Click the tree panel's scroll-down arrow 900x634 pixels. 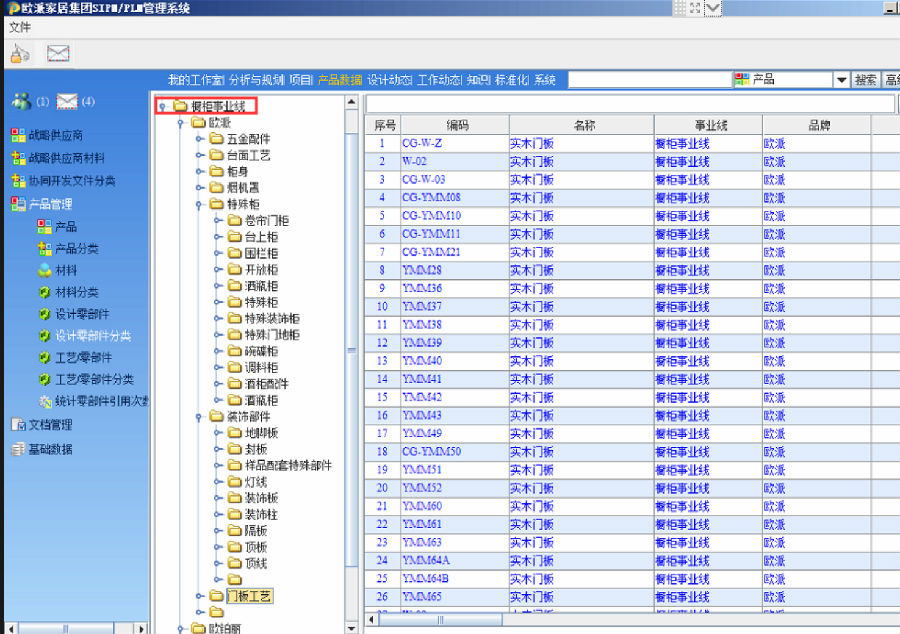pyautogui.click(x=351, y=626)
